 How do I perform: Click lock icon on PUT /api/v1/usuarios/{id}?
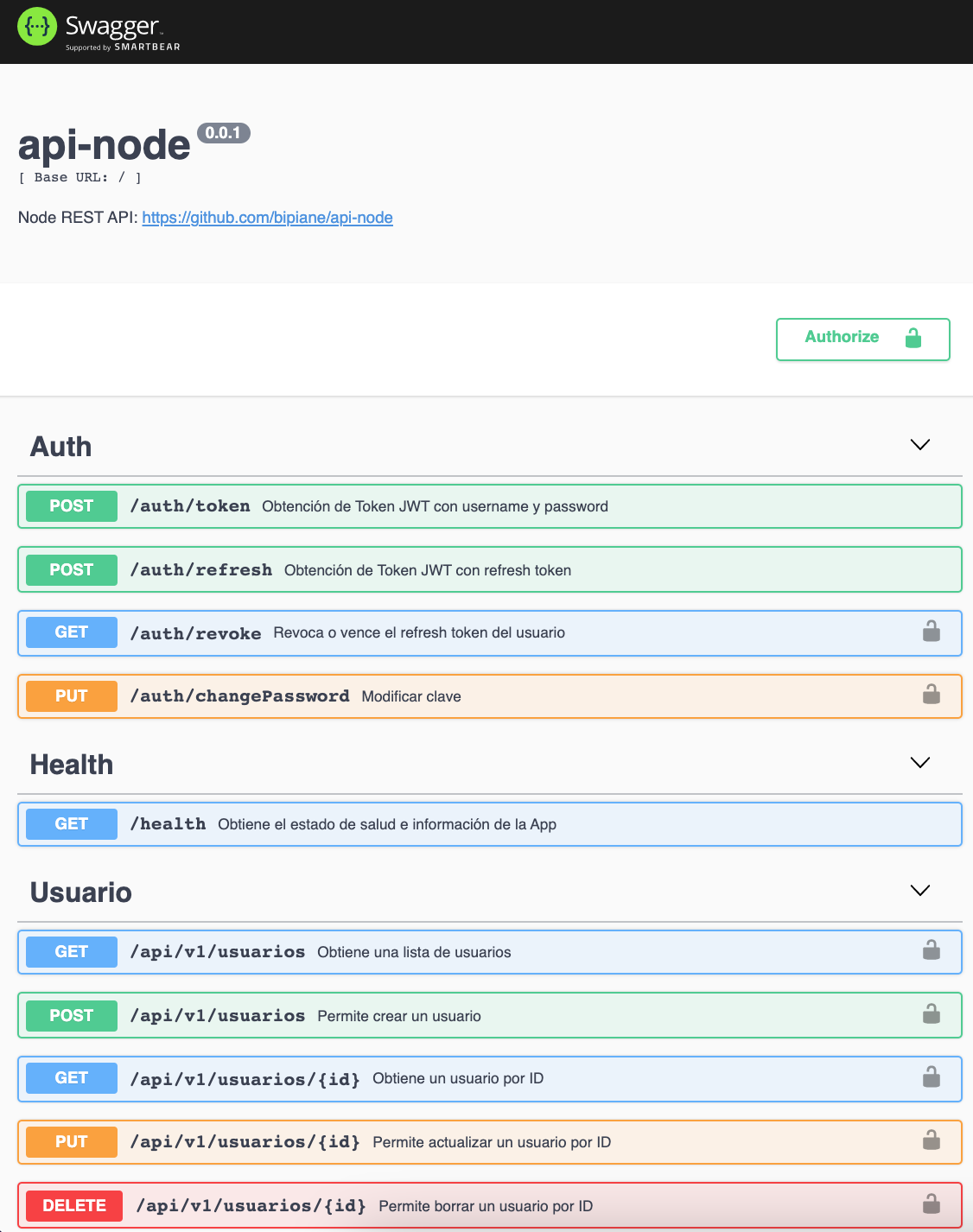[x=931, y=1140]
